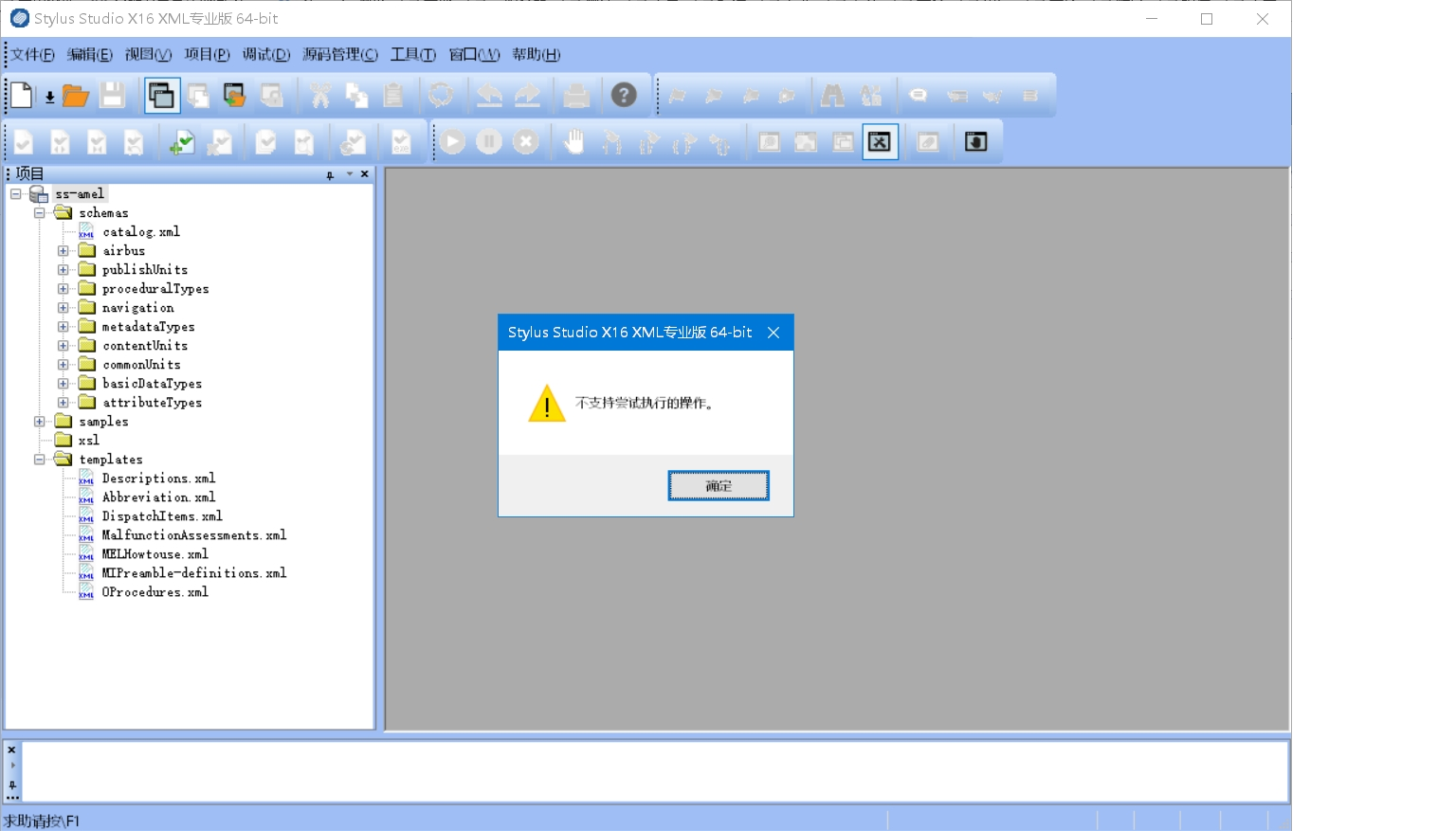Click the green plus checkmark document icon

[x=181, y=142]
